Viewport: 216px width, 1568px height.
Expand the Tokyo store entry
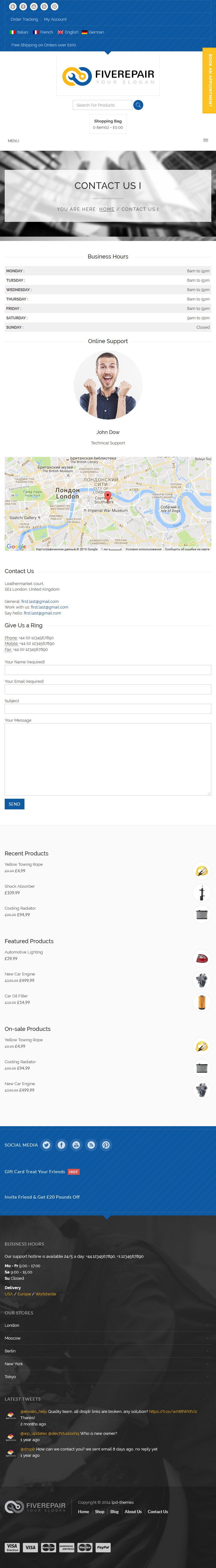[x=108, y=1376]
